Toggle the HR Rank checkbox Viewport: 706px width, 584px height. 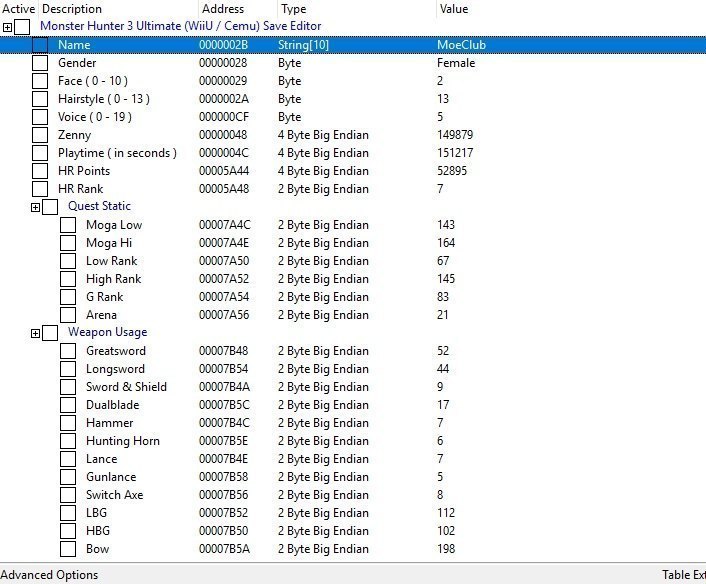pos(40,189)
